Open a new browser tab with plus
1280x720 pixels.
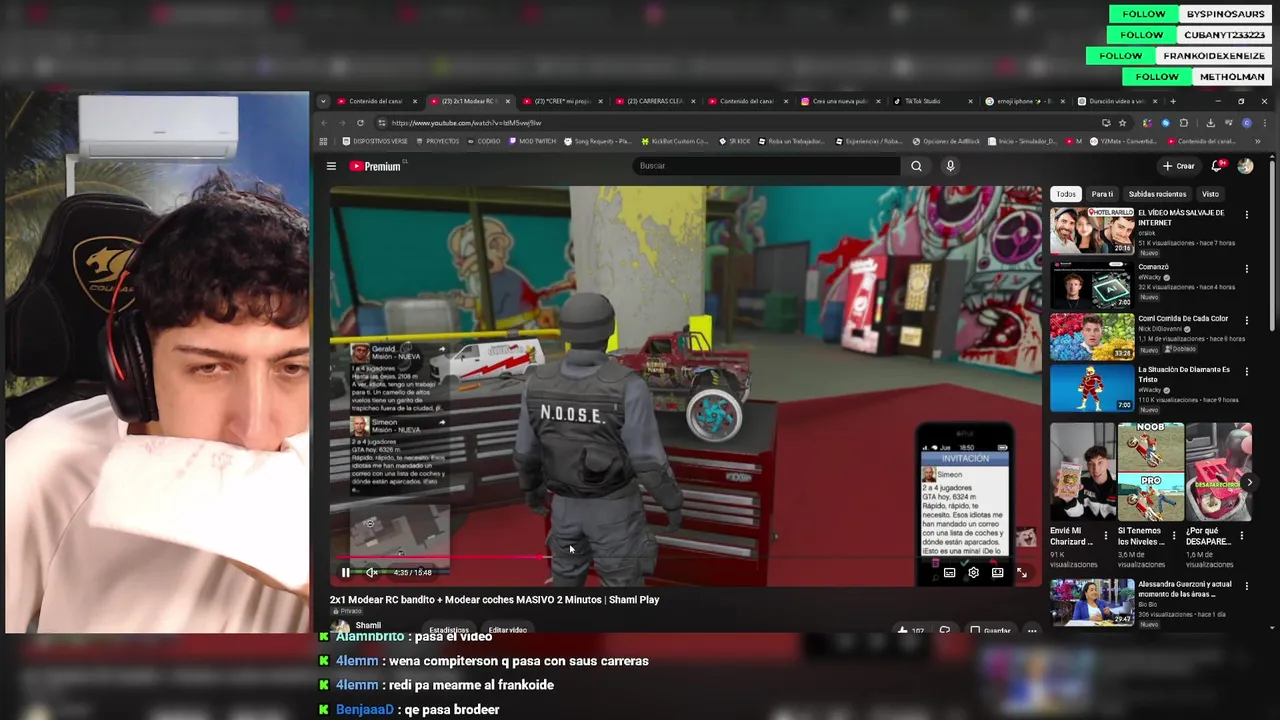(x=1173, y=101)
